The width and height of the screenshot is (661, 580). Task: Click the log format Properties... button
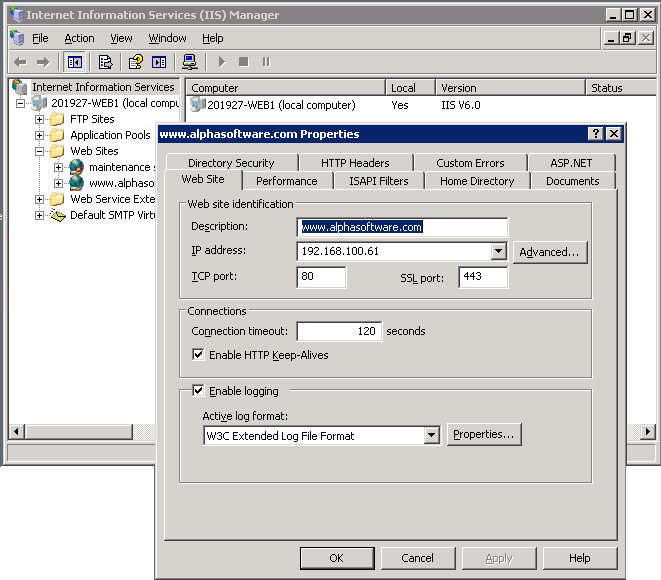point(484,434)
